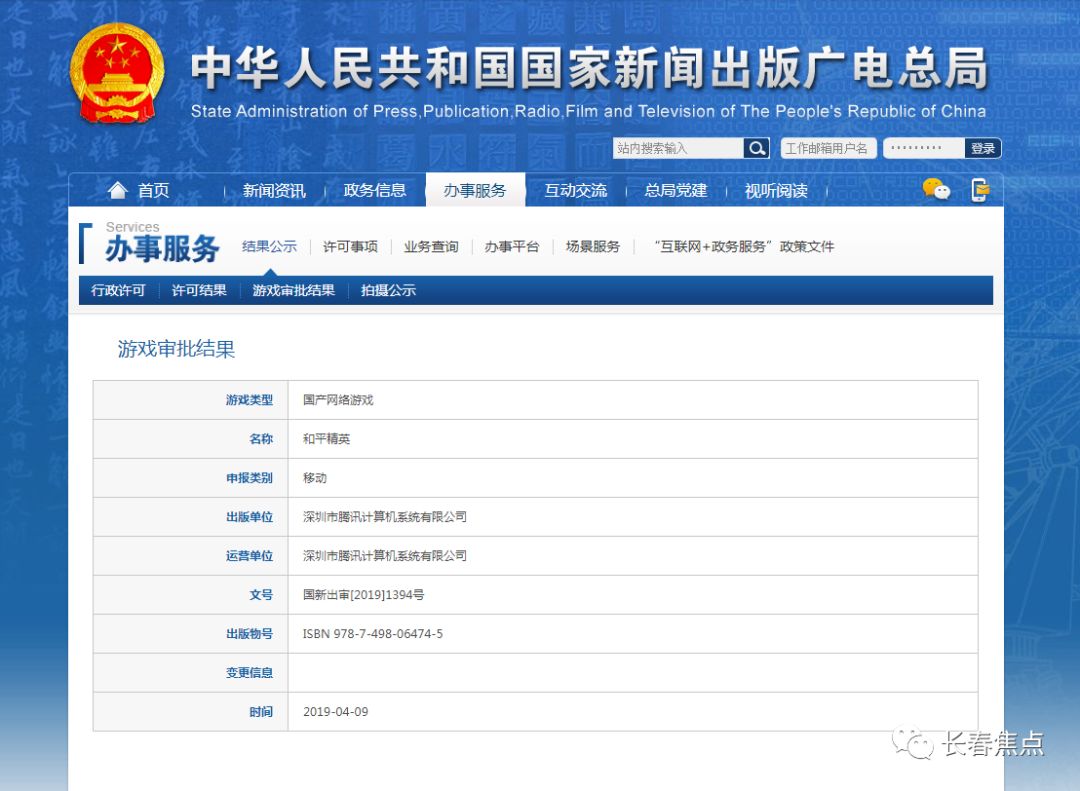1080x791 pixels.
Task: Open “互联网+政务服务”政策文件 link
Action: tap(743, 246)
